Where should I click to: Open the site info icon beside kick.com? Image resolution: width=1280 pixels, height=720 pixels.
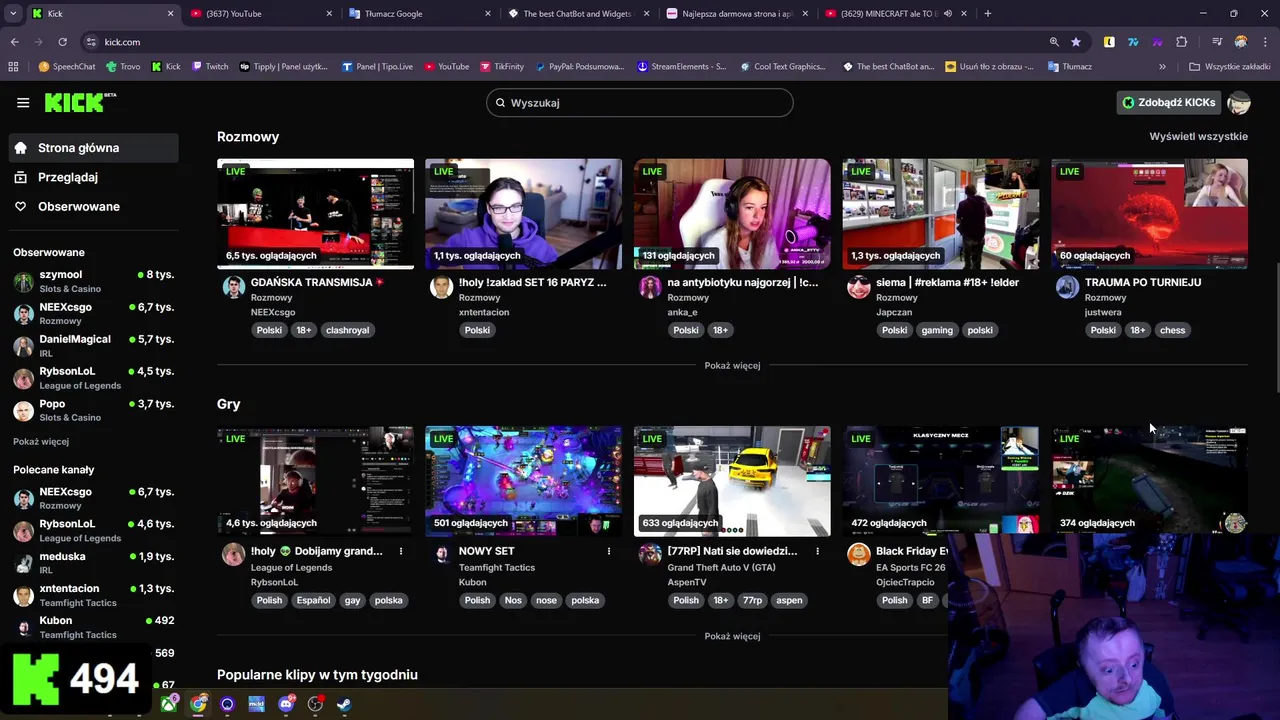(91, 42)
